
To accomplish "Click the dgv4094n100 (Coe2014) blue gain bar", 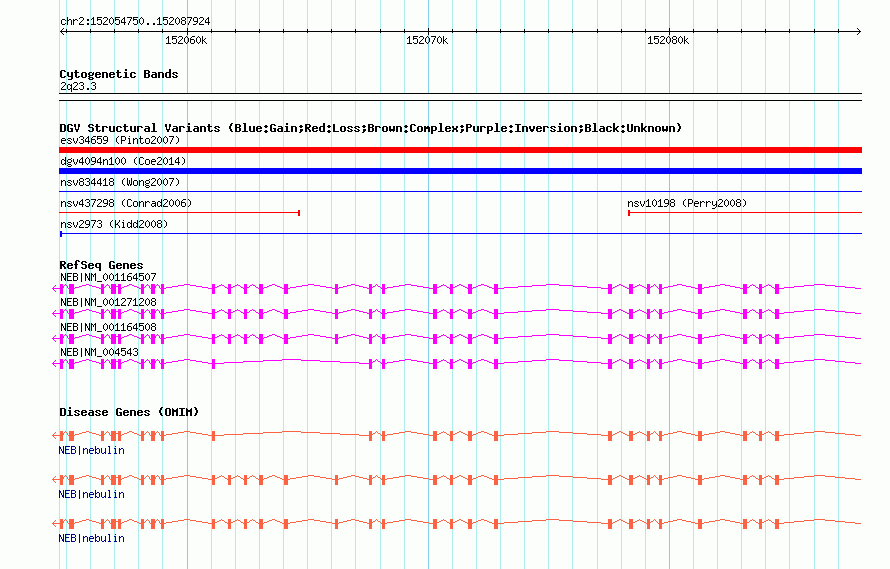I will pos(460,171).
